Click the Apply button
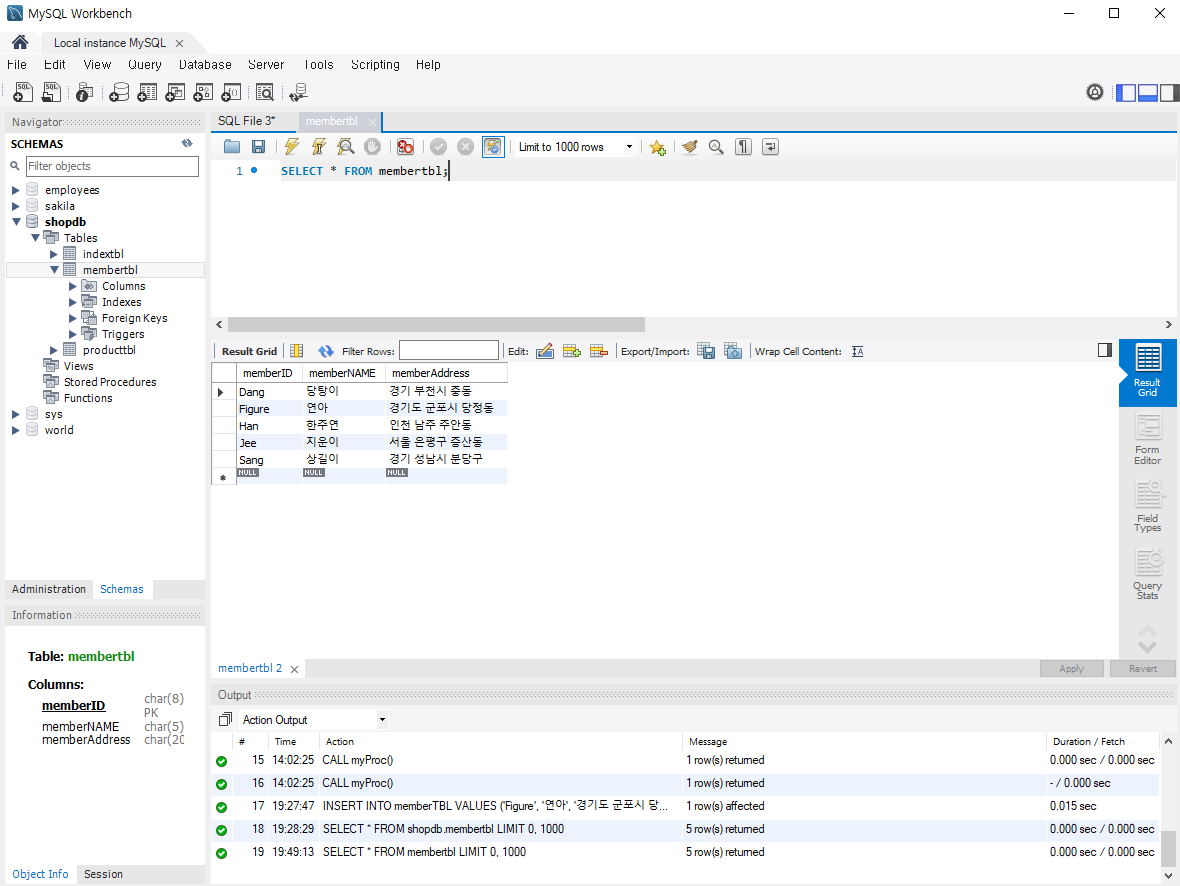 coord(1072,668)
